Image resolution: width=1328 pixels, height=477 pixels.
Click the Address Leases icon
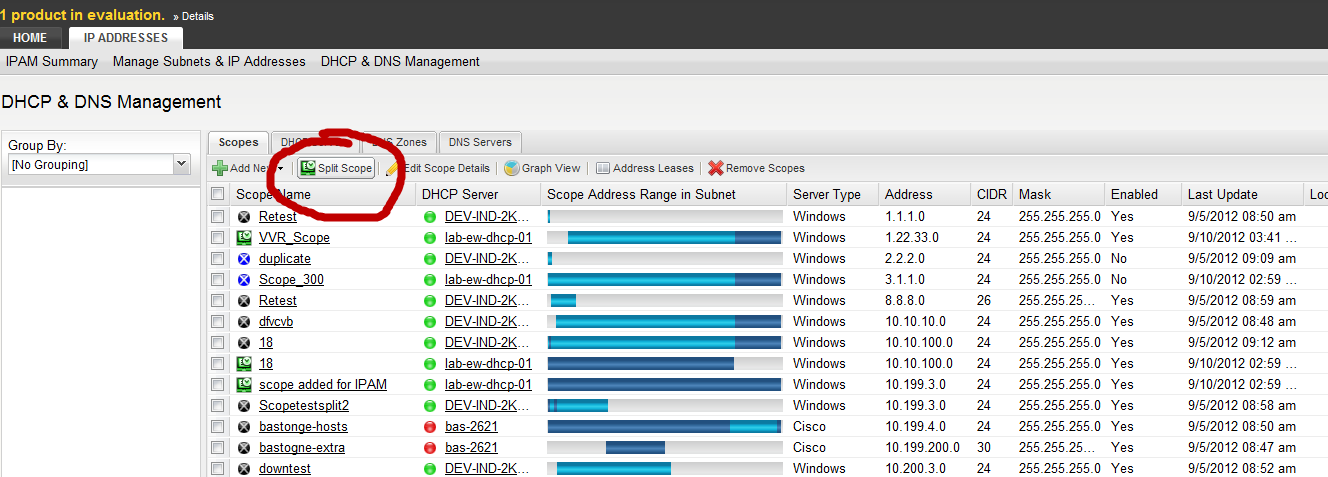603,168
